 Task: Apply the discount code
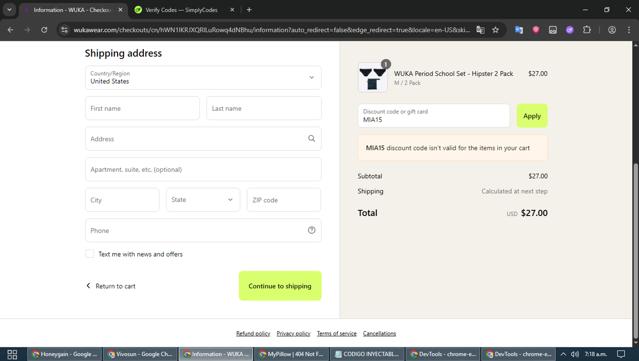tap(532, 116)
